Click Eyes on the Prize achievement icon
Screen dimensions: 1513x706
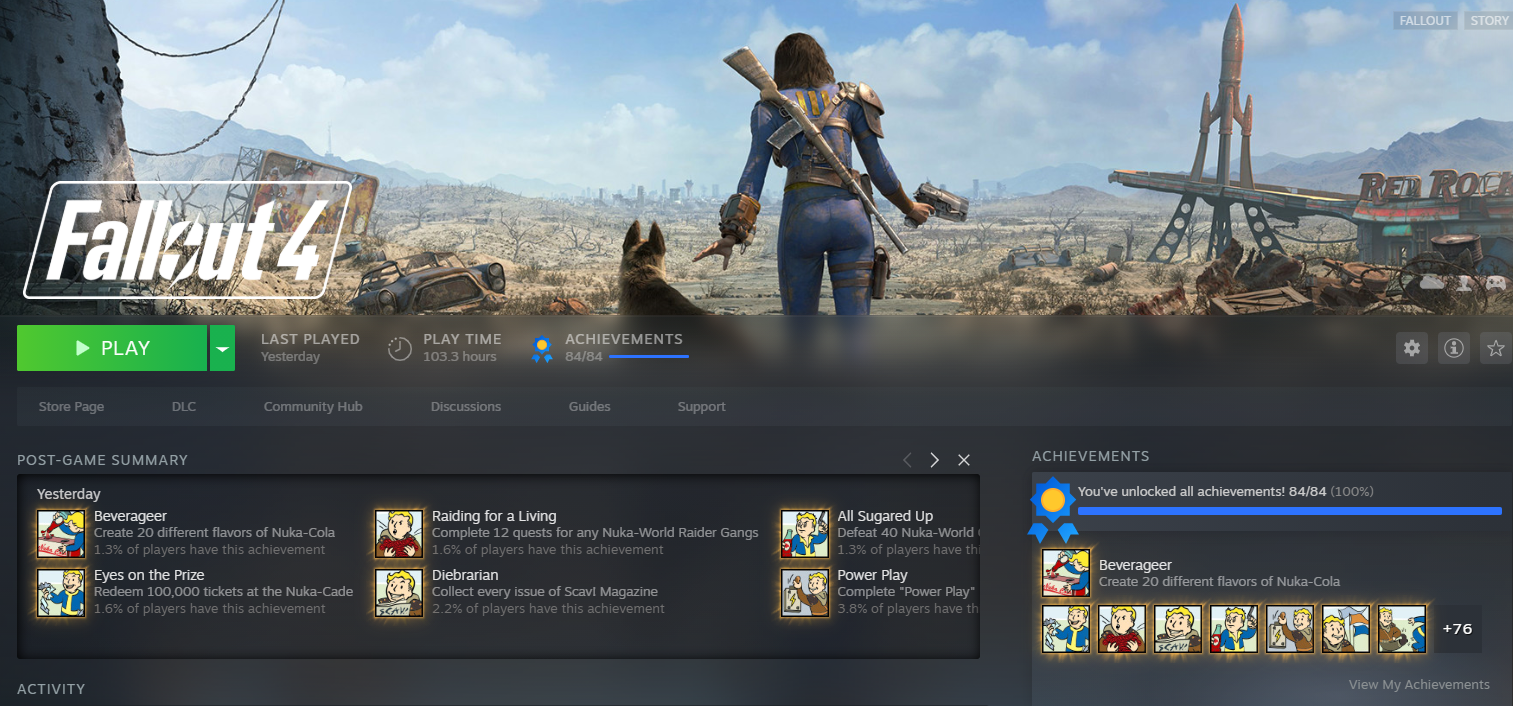[61, 592]
